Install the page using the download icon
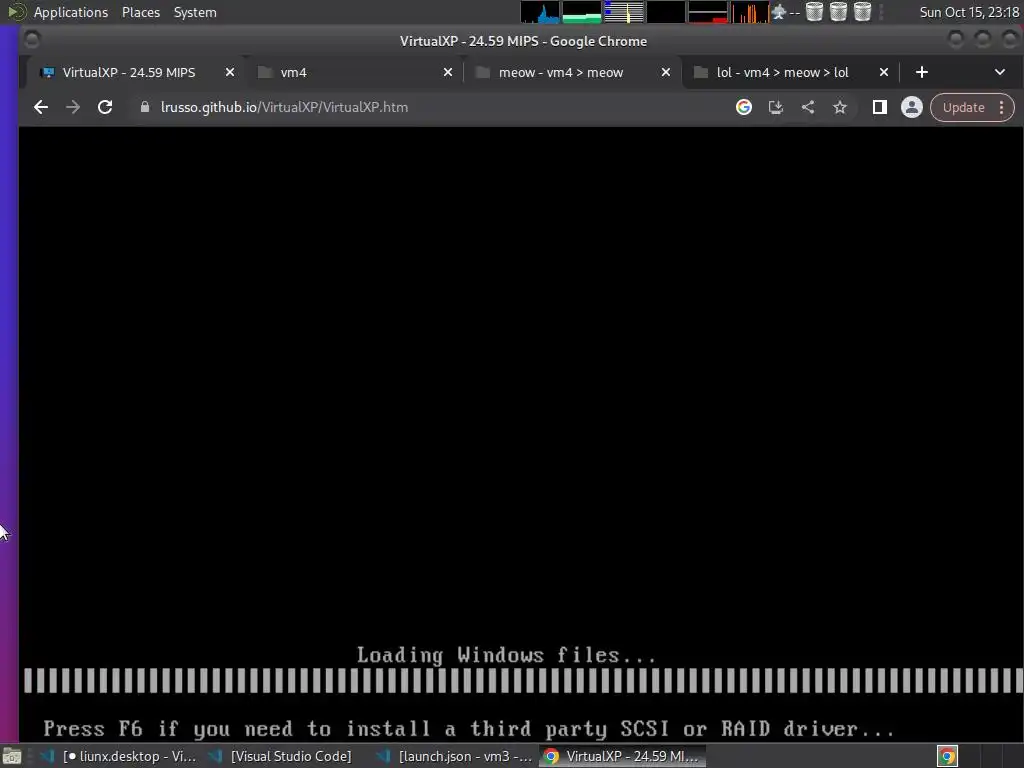The image size is (1024, 768). (775, 107)
